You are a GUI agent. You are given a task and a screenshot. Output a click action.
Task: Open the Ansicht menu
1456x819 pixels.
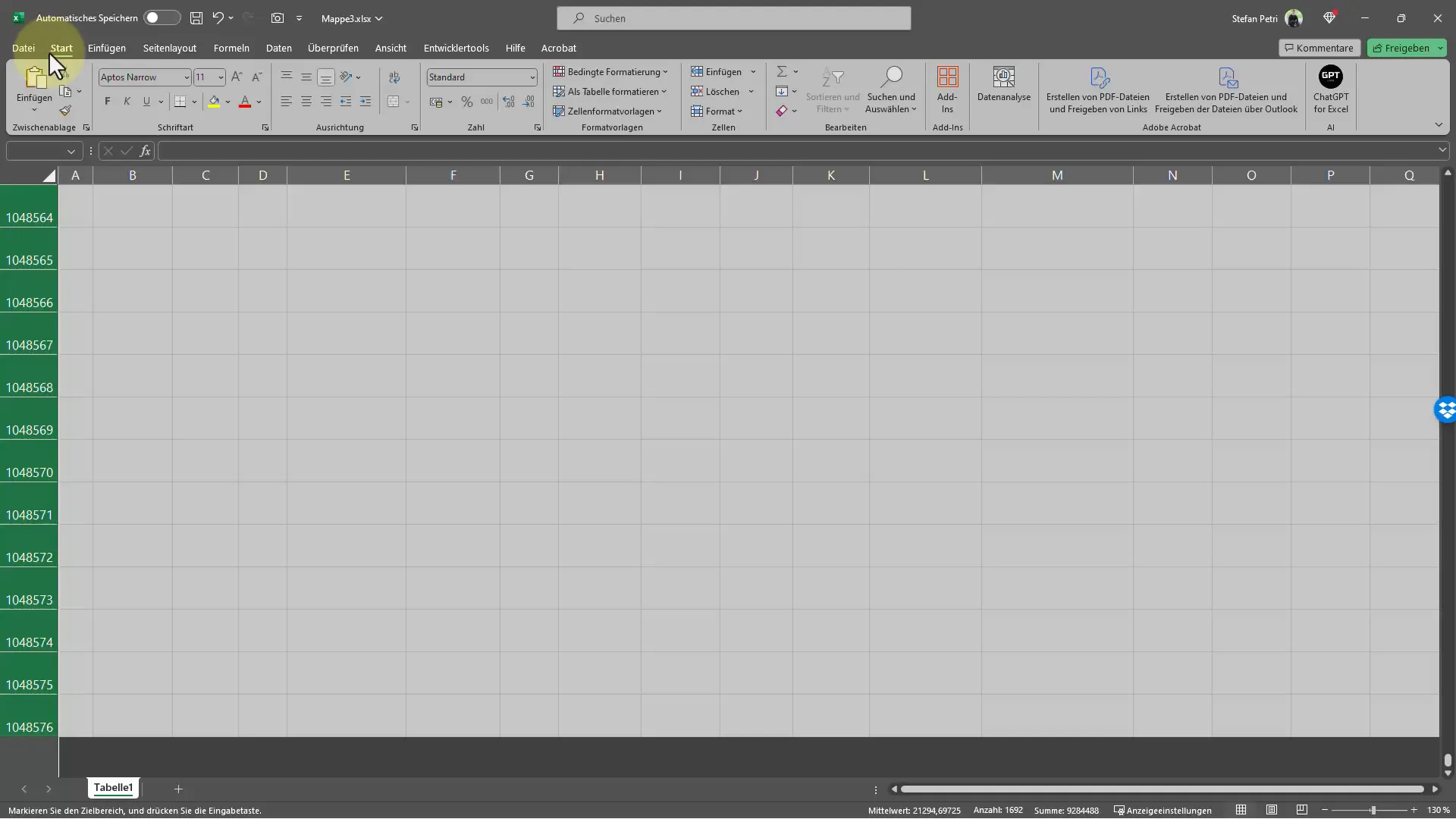coord(391,47)
